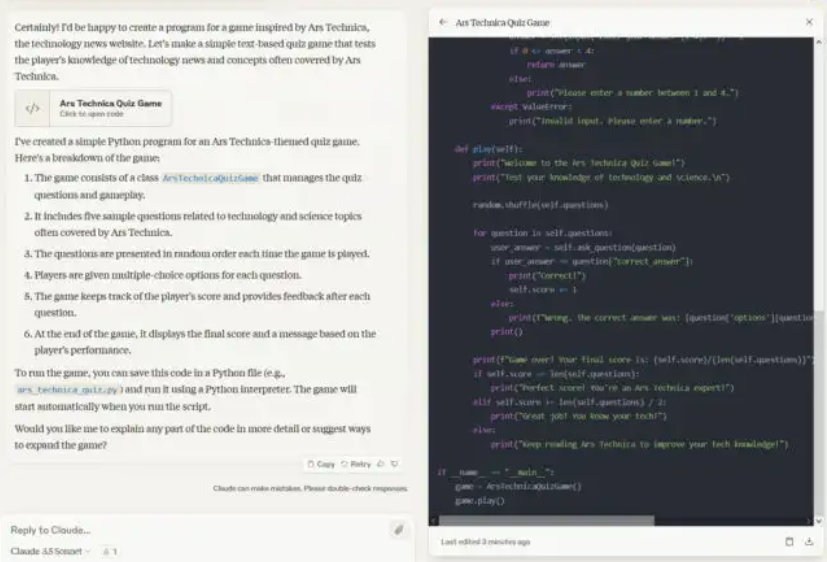Click the scroll right arrow under code
Image resolution: width=827 pixels, height=562 pixels.
click(x=810, y=521)
